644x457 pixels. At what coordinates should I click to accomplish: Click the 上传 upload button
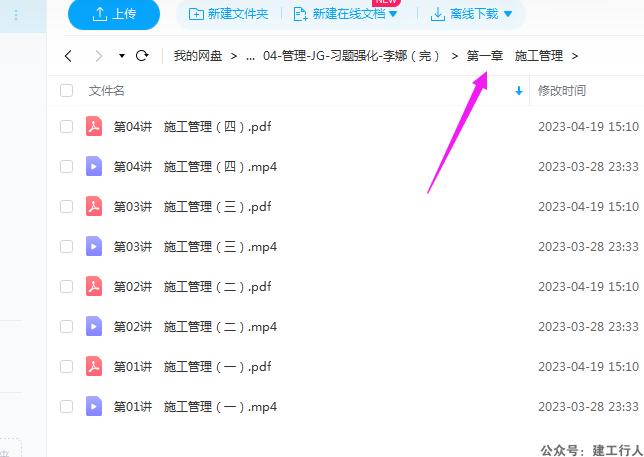(114, 14)
